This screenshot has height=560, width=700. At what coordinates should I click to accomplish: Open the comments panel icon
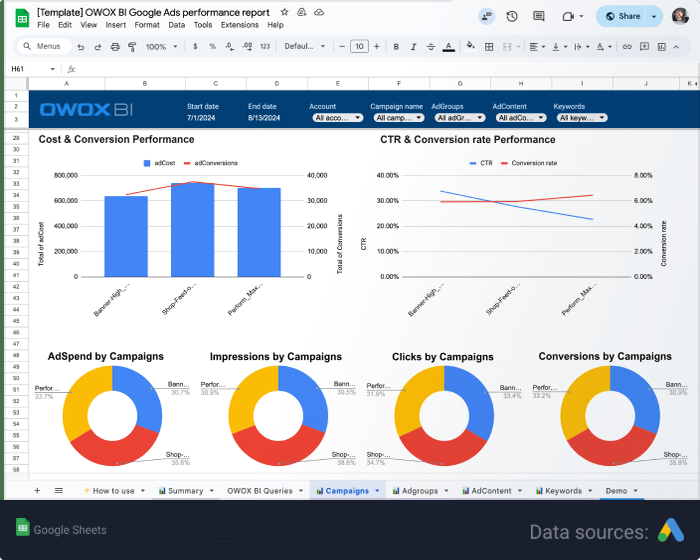[x=539, y=17]
